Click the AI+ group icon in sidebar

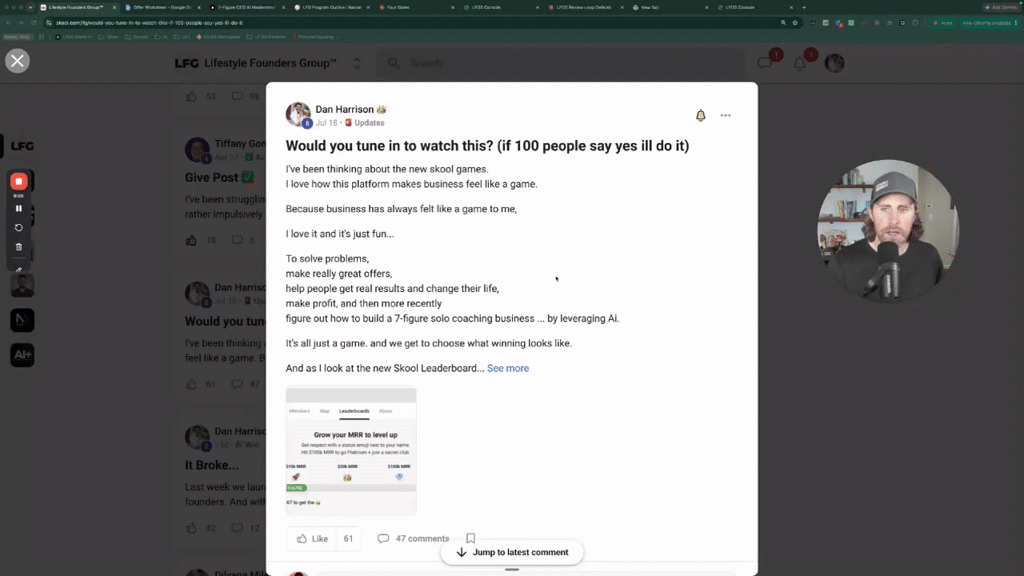pos(22,355)
